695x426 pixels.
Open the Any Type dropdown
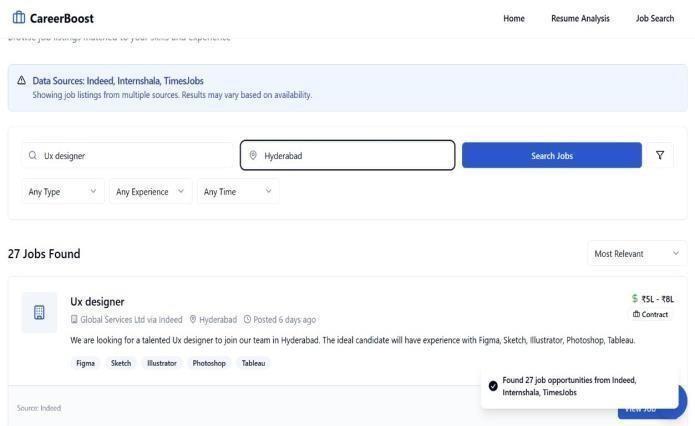[x=63, y=191]
